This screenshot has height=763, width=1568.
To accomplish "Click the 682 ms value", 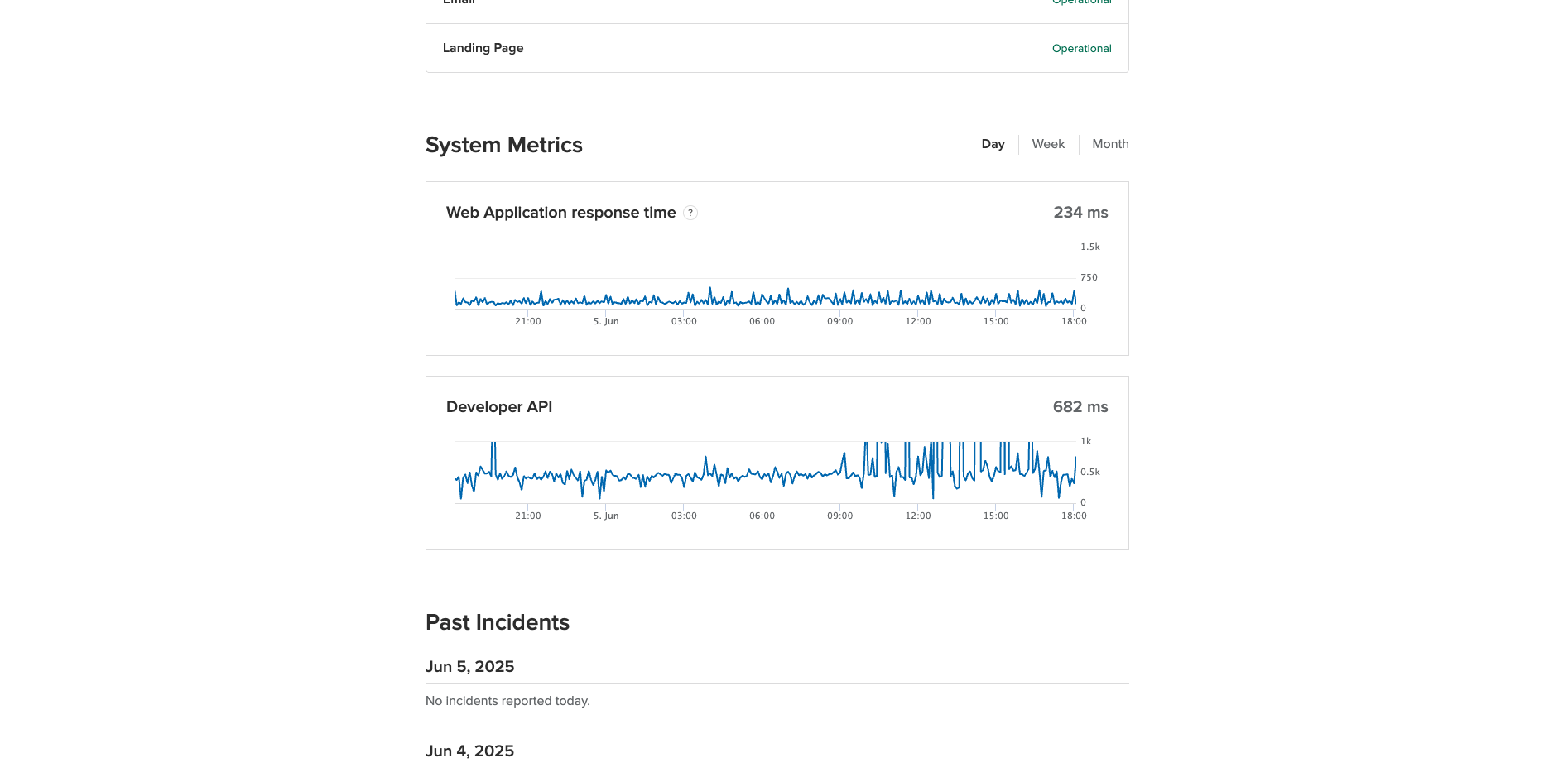I will point(1080,407).
